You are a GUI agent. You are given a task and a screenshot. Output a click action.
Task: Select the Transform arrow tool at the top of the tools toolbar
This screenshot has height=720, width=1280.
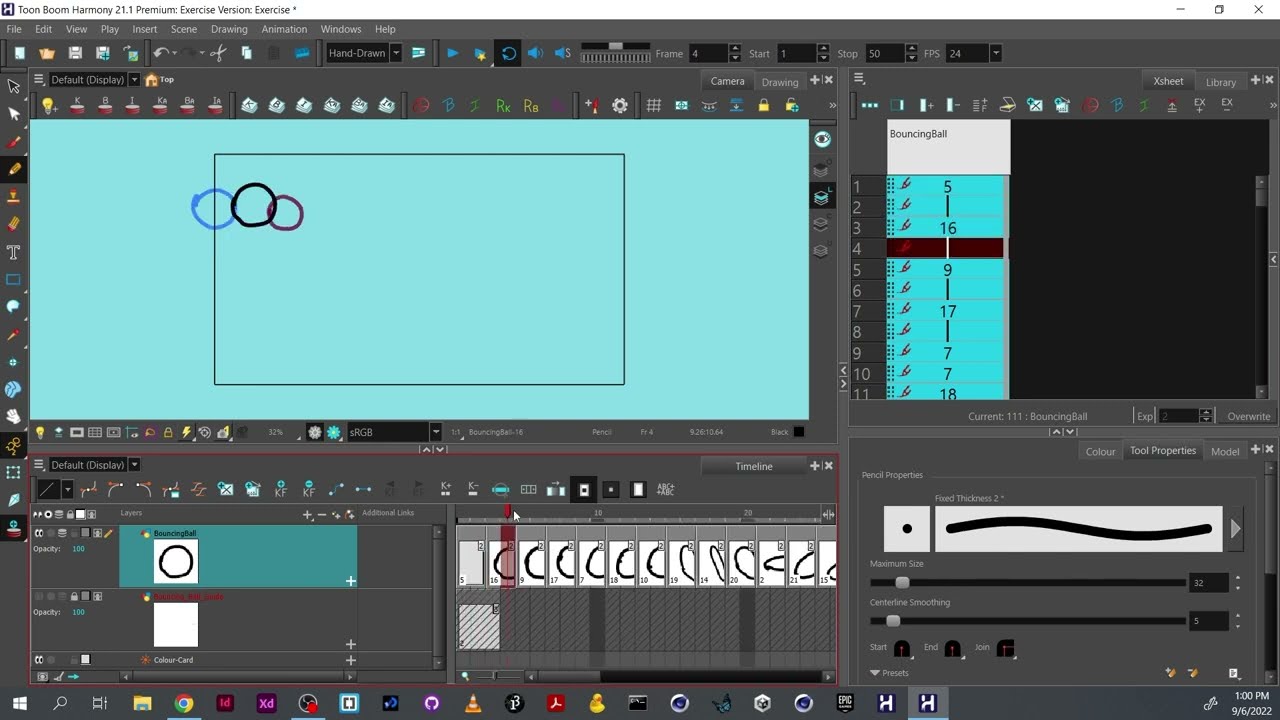[x=14, y=87]
